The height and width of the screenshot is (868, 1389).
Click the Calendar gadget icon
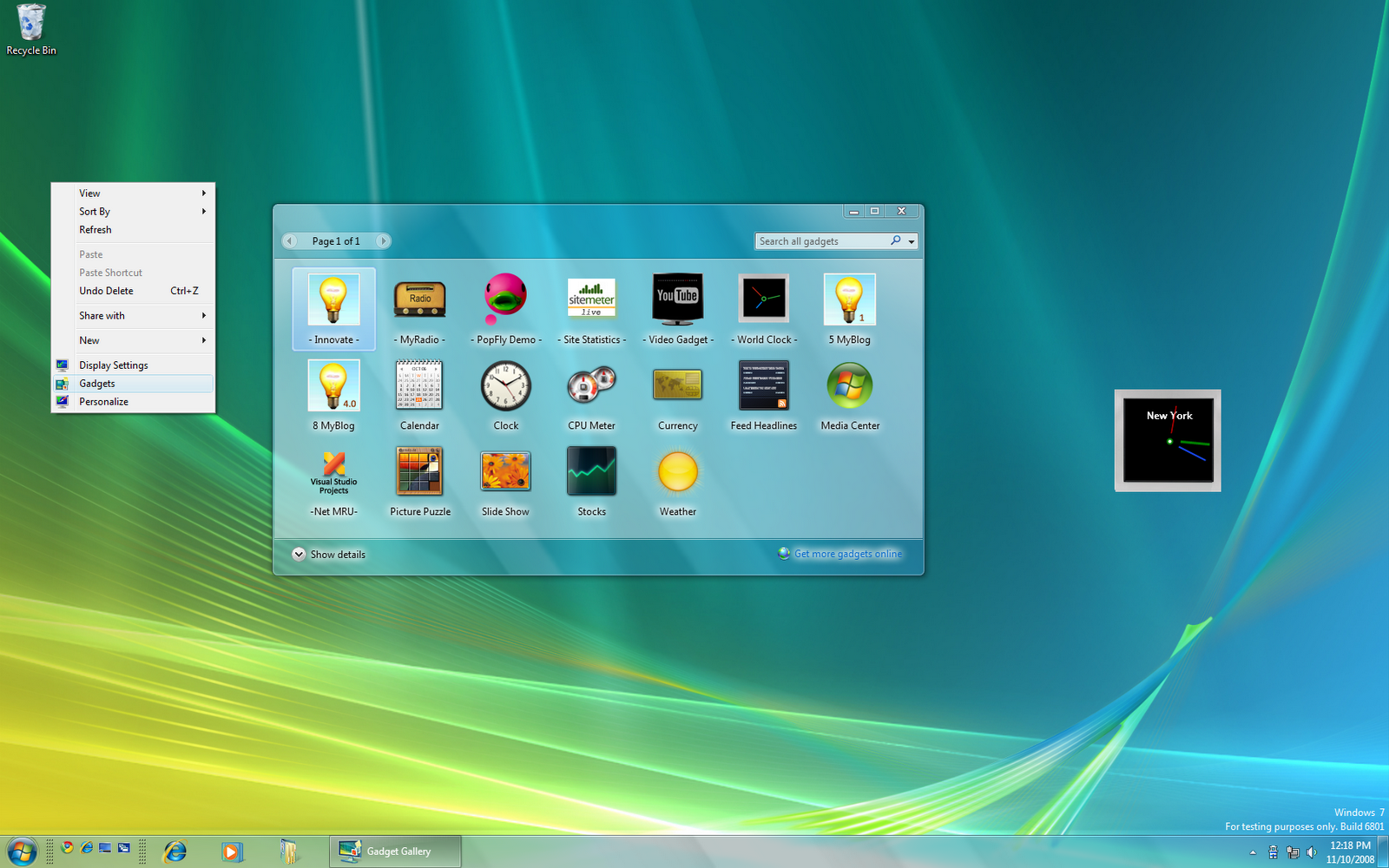(x=419, y=385)
